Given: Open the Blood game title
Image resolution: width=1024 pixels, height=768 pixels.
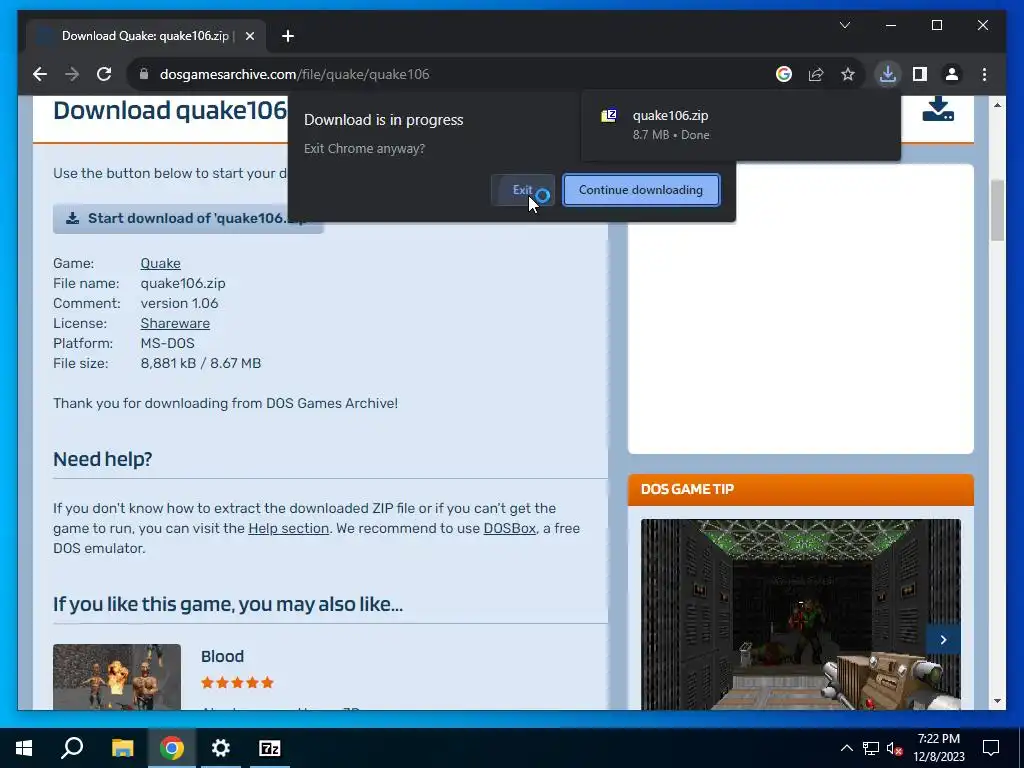Looking at the screenshot, I should point(222,656).
